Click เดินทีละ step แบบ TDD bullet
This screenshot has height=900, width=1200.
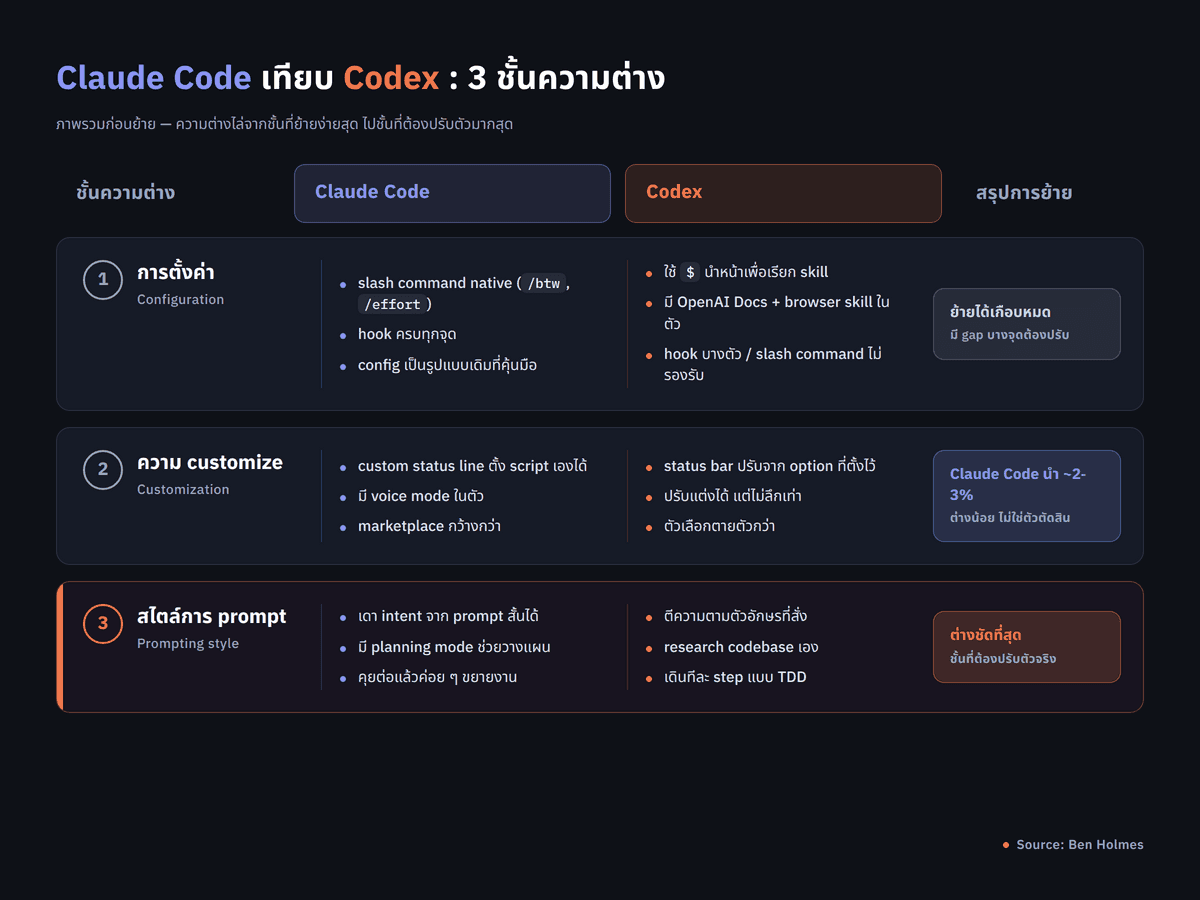pos(735,677)
